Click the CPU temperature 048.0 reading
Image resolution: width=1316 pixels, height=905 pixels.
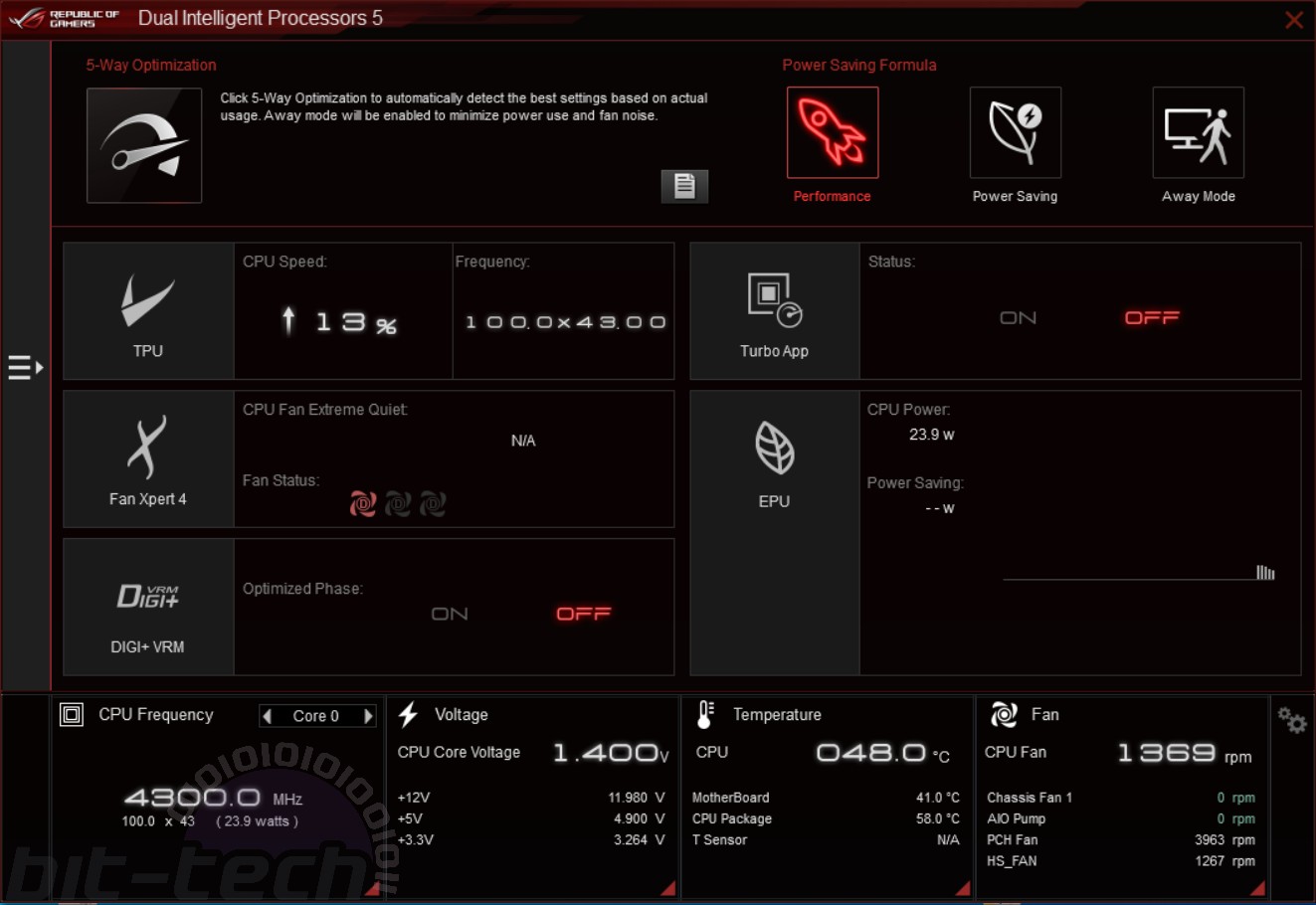[x=882, y=754]
